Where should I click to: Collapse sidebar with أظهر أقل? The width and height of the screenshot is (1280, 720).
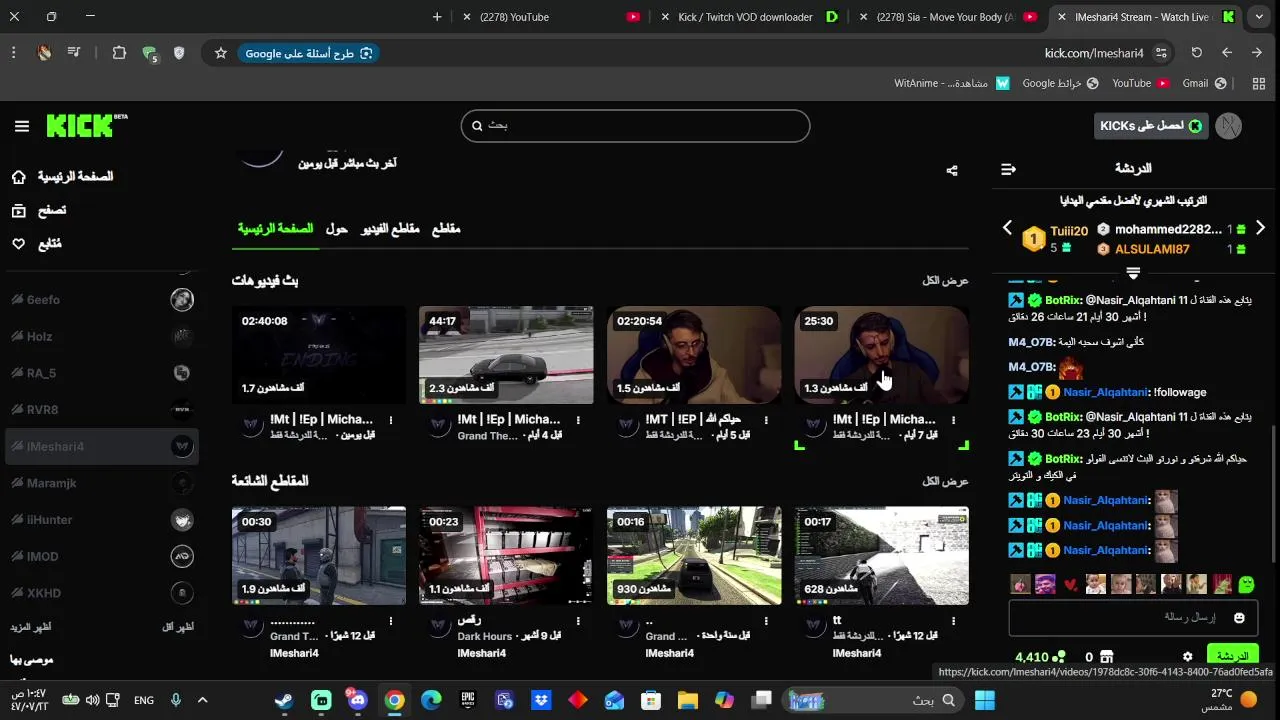(x=178, y=627)
